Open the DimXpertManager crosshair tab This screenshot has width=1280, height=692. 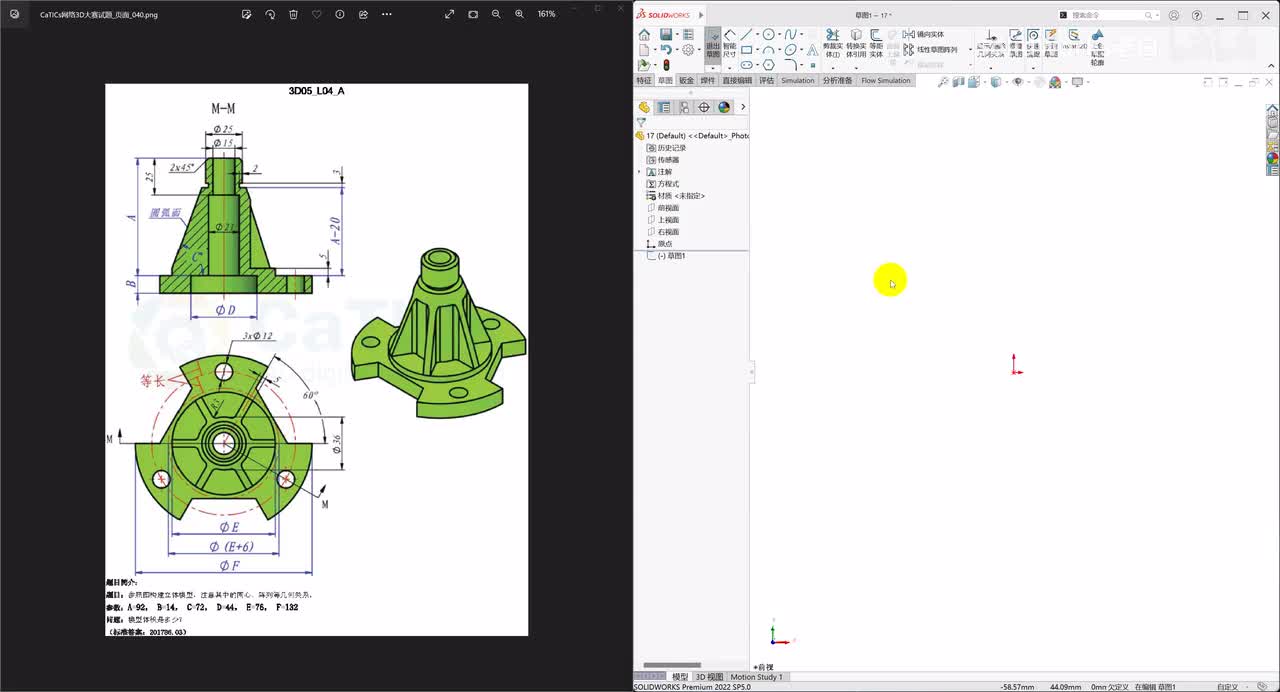pyautogui.click(x=704, y=107)
